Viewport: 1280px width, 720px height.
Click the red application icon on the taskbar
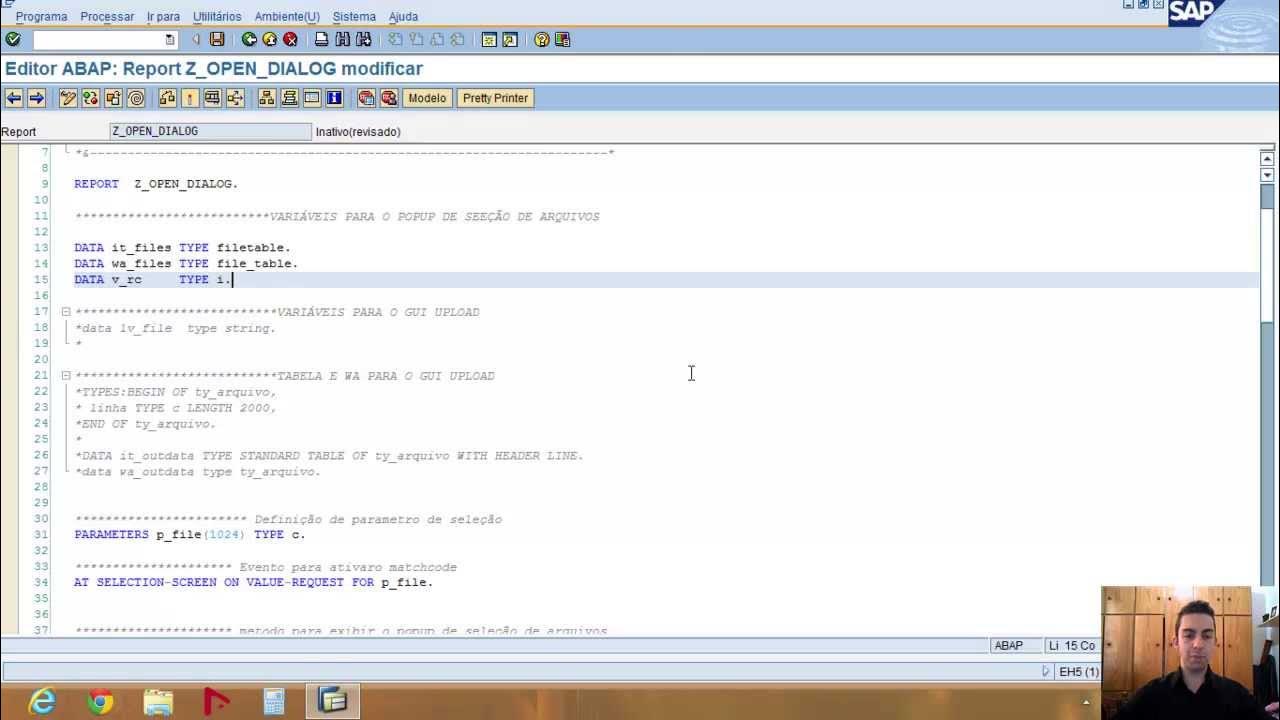point(216,702)
